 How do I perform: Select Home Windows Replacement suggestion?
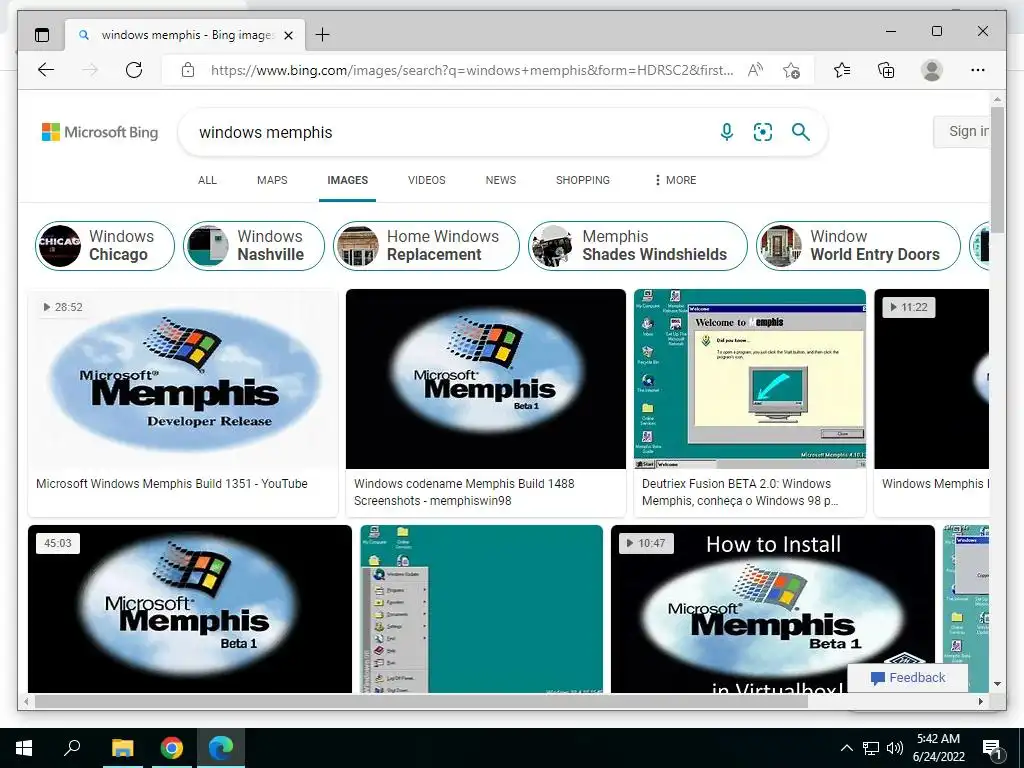[x=426, y=246]
